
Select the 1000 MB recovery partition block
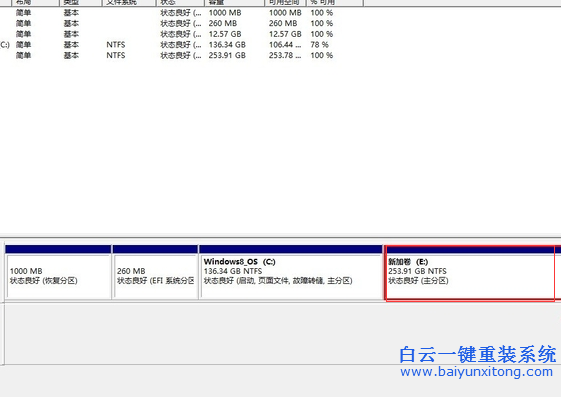click(59, 273)
